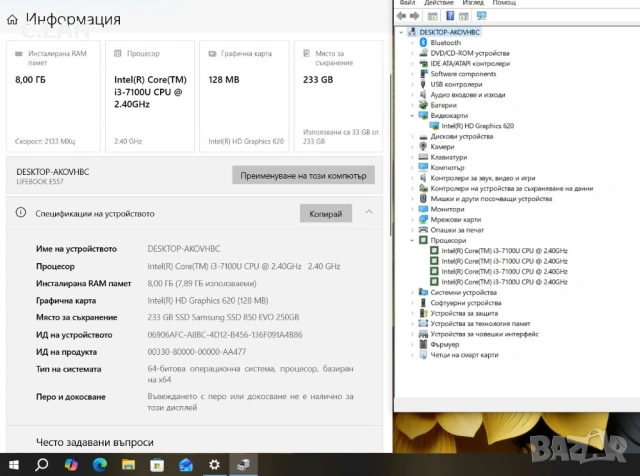
Task: Select the first Intel Core i3-7100U processor entry
Action: (x=504, y=251)
